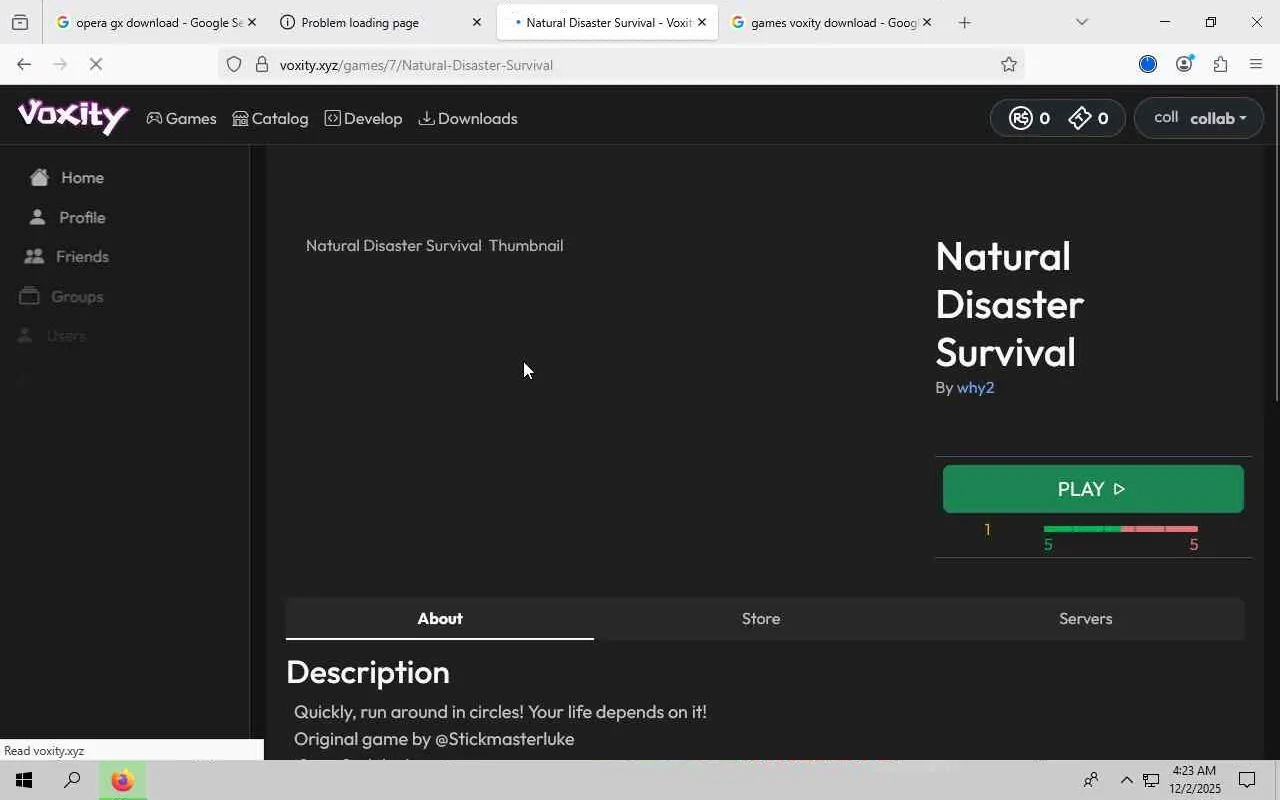The height and width of the screenshot is (800, 1280).
Task: Close the opera gx download tab
Action: point(251,22)
